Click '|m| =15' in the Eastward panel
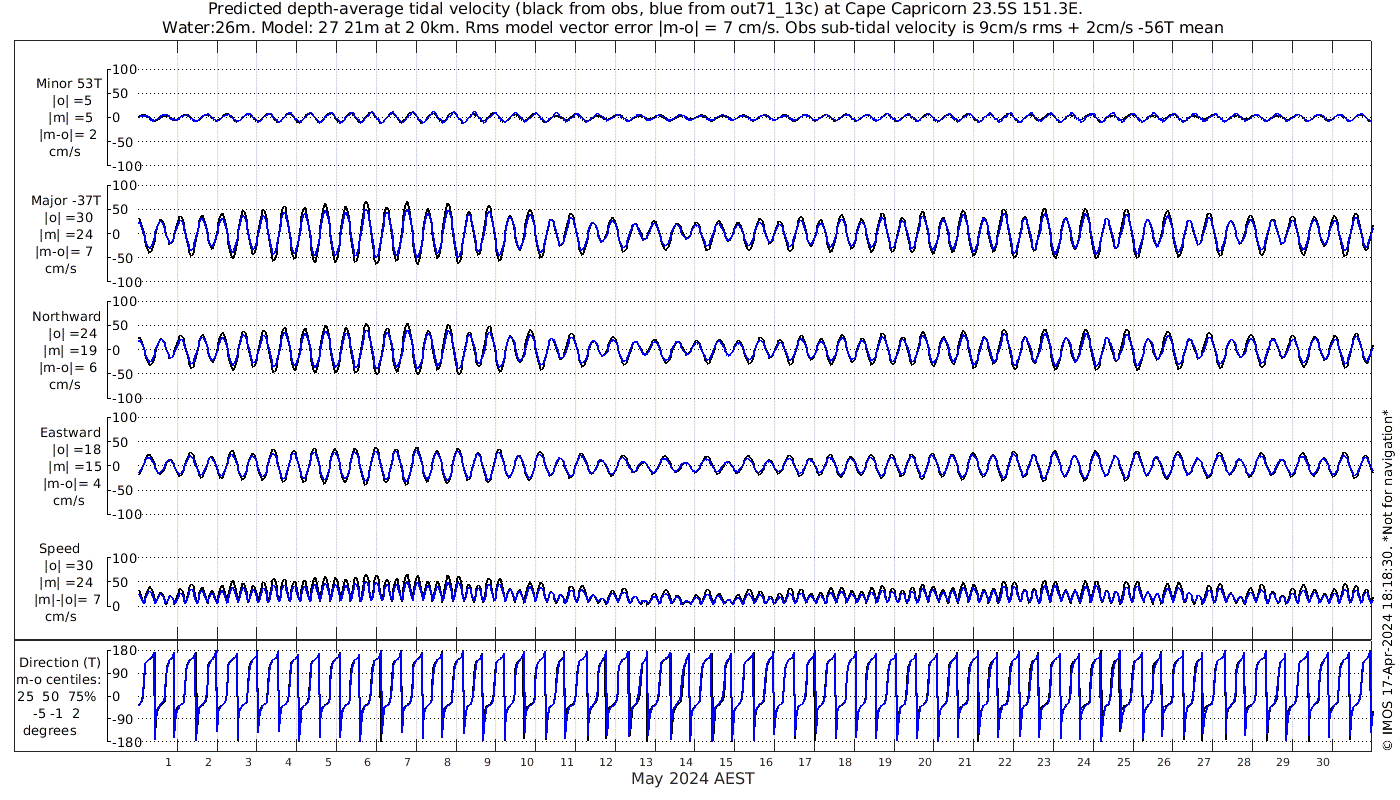 click(75, 467)
